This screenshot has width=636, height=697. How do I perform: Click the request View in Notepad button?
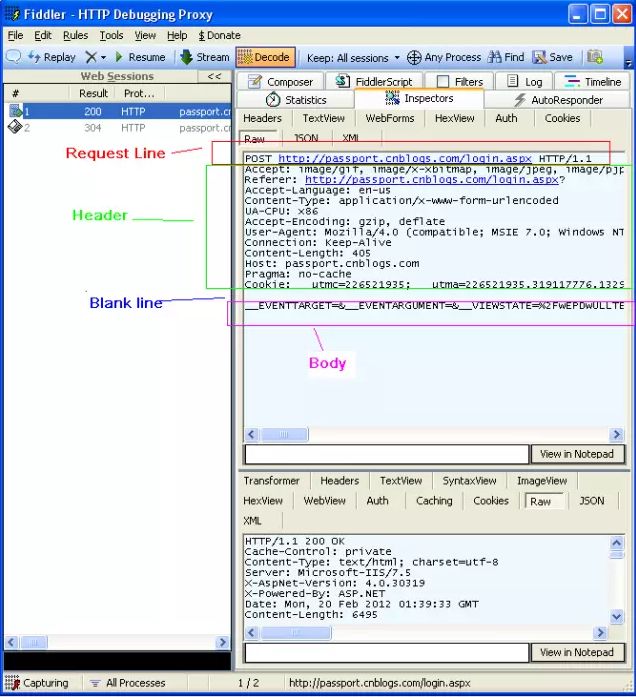point(577,454)
